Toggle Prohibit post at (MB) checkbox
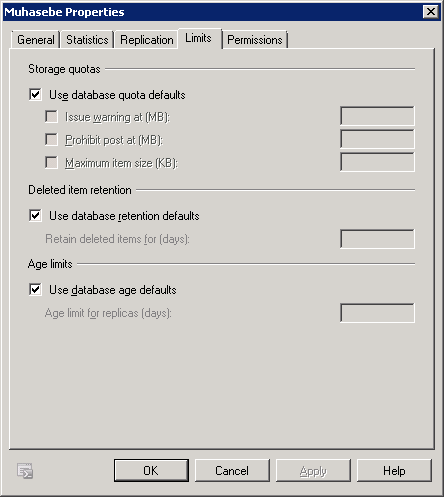Viewport: 444px width, 497px height. [x=51, y=139]
